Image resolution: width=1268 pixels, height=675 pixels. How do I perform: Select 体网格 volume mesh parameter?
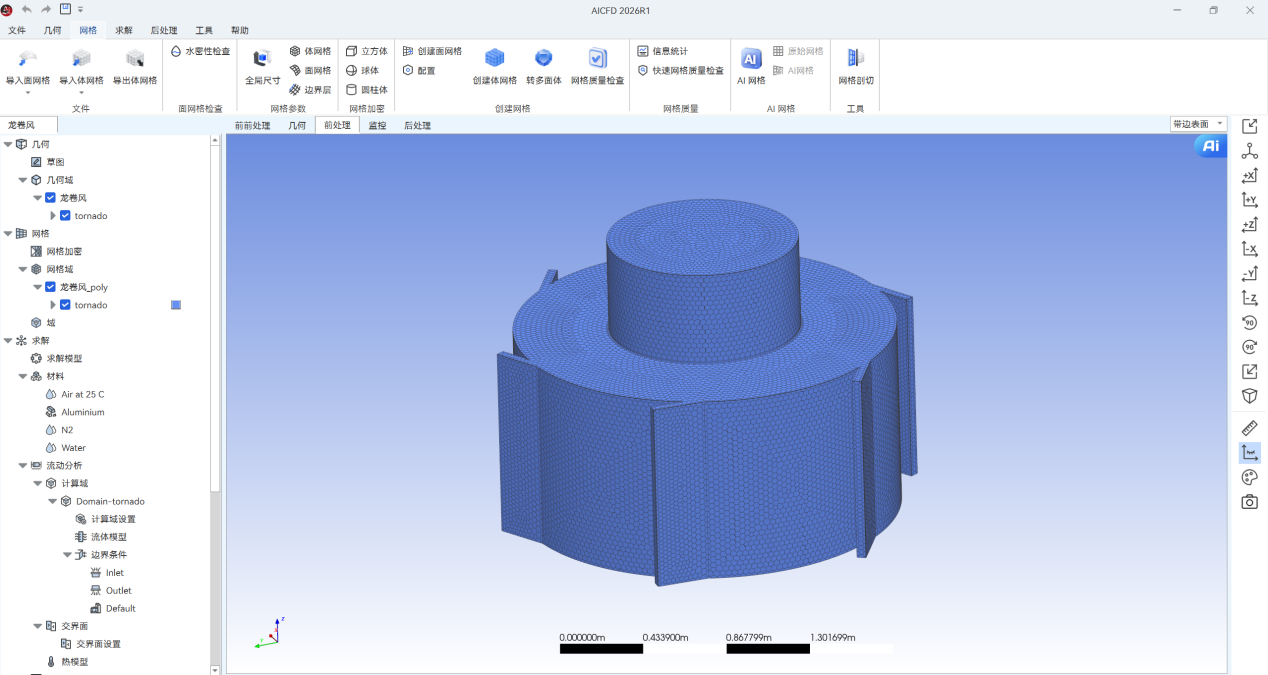(x=310, y=51)
